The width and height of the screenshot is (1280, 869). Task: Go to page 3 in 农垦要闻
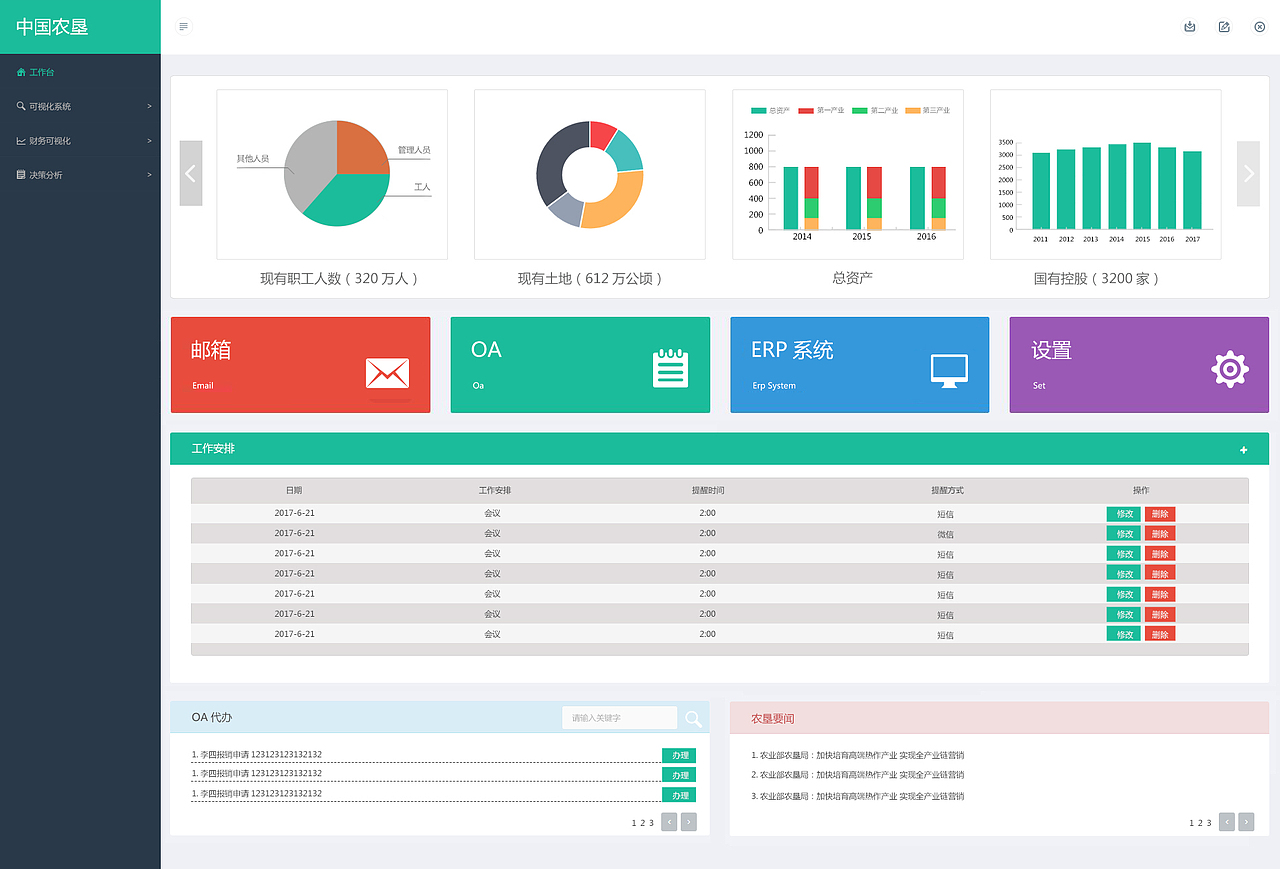coord(1209,823)
